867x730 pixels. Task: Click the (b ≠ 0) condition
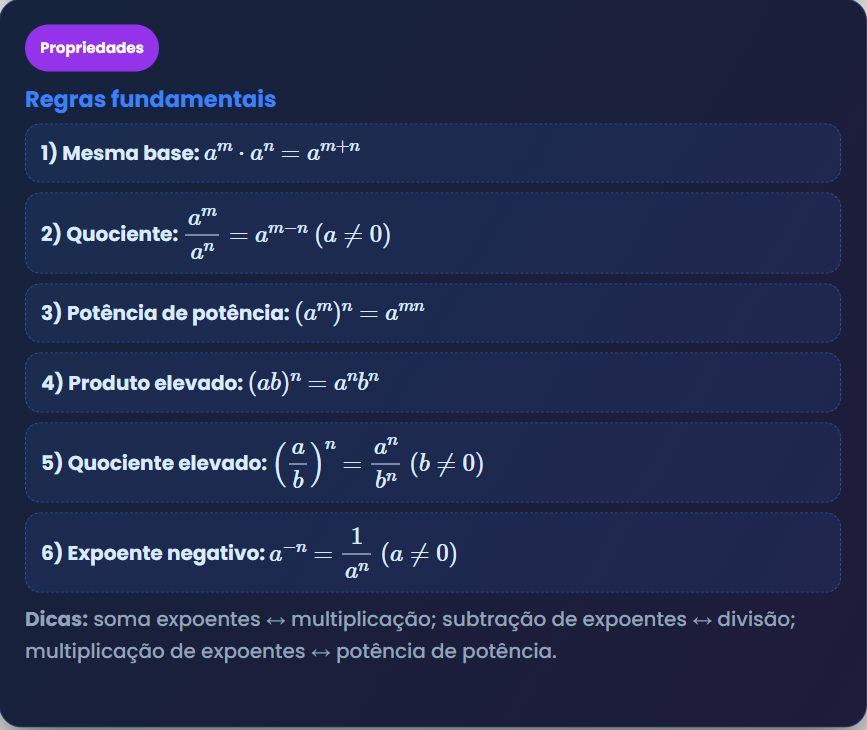pyautogui.click(x=447, y=463)
